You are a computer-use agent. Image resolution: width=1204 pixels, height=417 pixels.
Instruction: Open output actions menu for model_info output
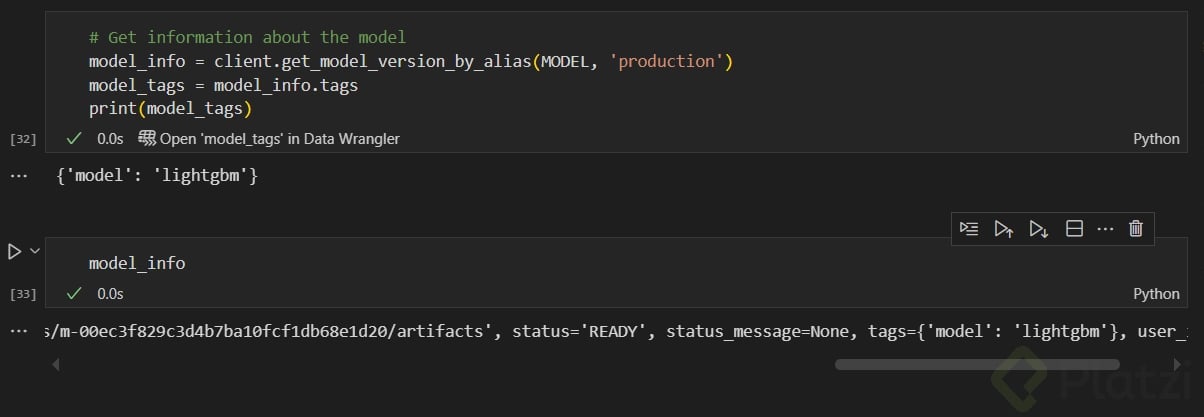coord(16,331)
